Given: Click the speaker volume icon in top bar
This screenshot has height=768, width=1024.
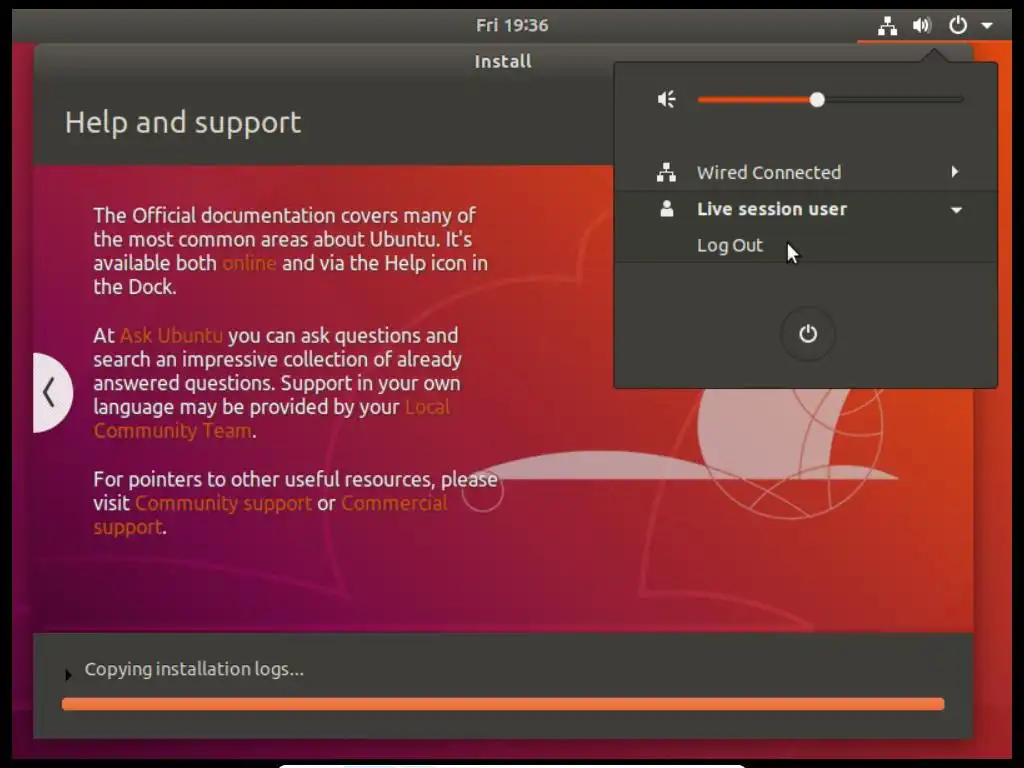Looking at the screenshot, I should click(922, 26).
